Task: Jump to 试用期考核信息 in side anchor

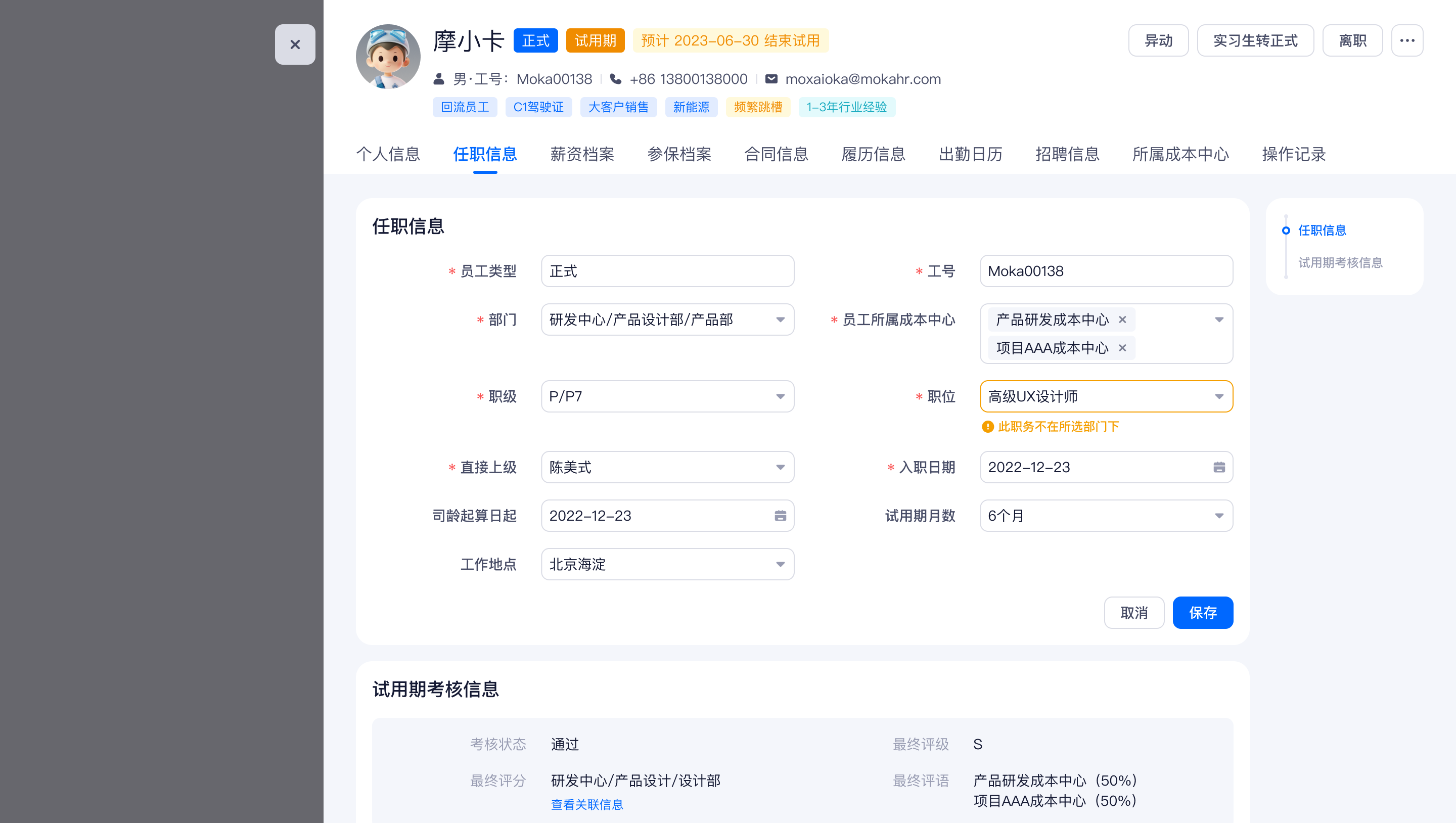Action: tap(1340, 262)
